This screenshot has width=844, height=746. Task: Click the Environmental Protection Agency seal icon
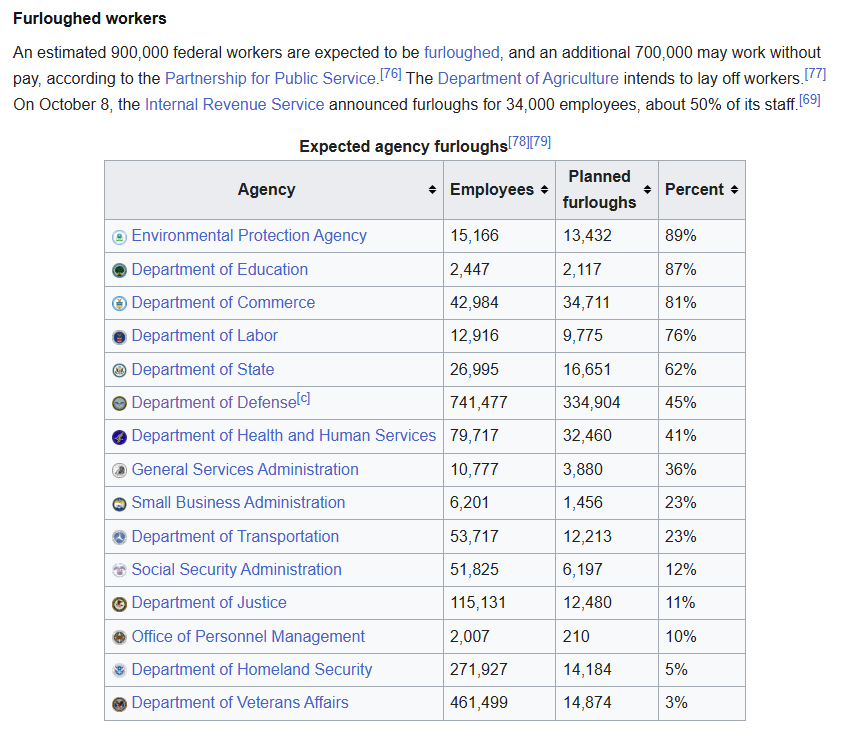119,237
